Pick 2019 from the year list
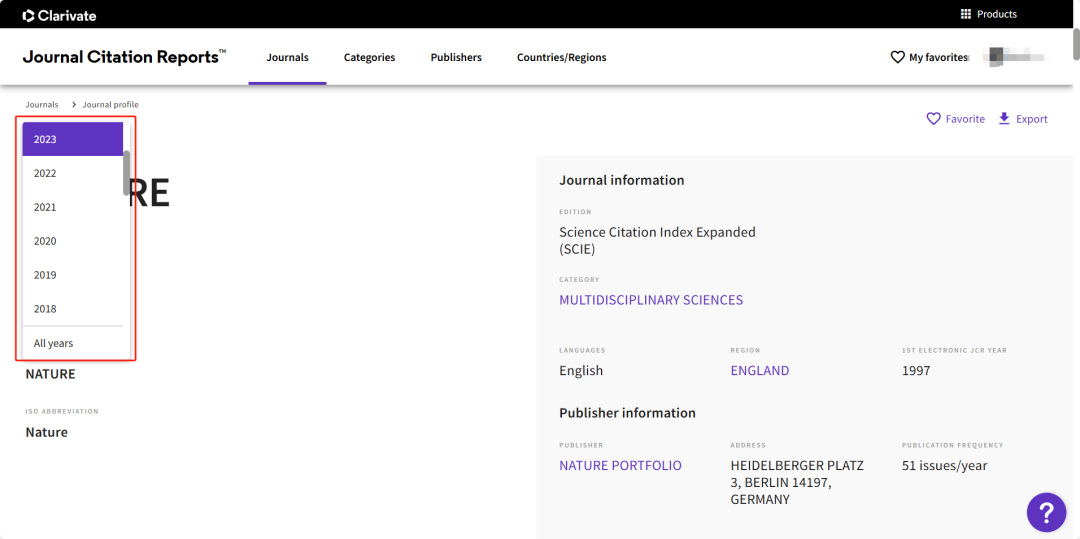Viewport: 1080px width, 539px height. click(72, 275)
